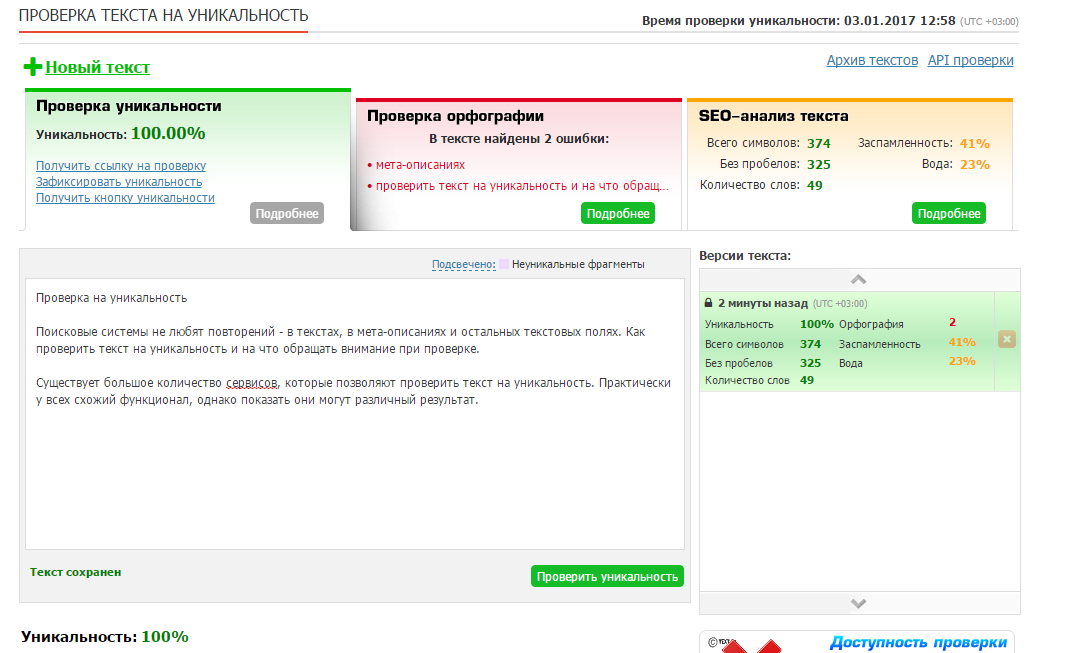Open the Новый текст link

[x=97, y=67]
